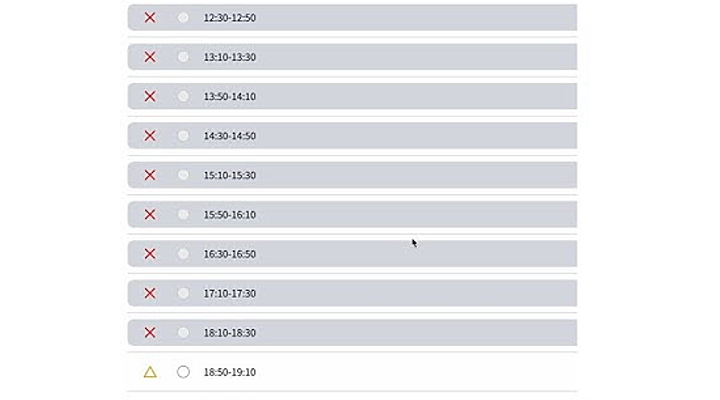Click the 16:30-16:50 time slot label
The height and width of the screenshot is (400, 720).
(230, 254)
